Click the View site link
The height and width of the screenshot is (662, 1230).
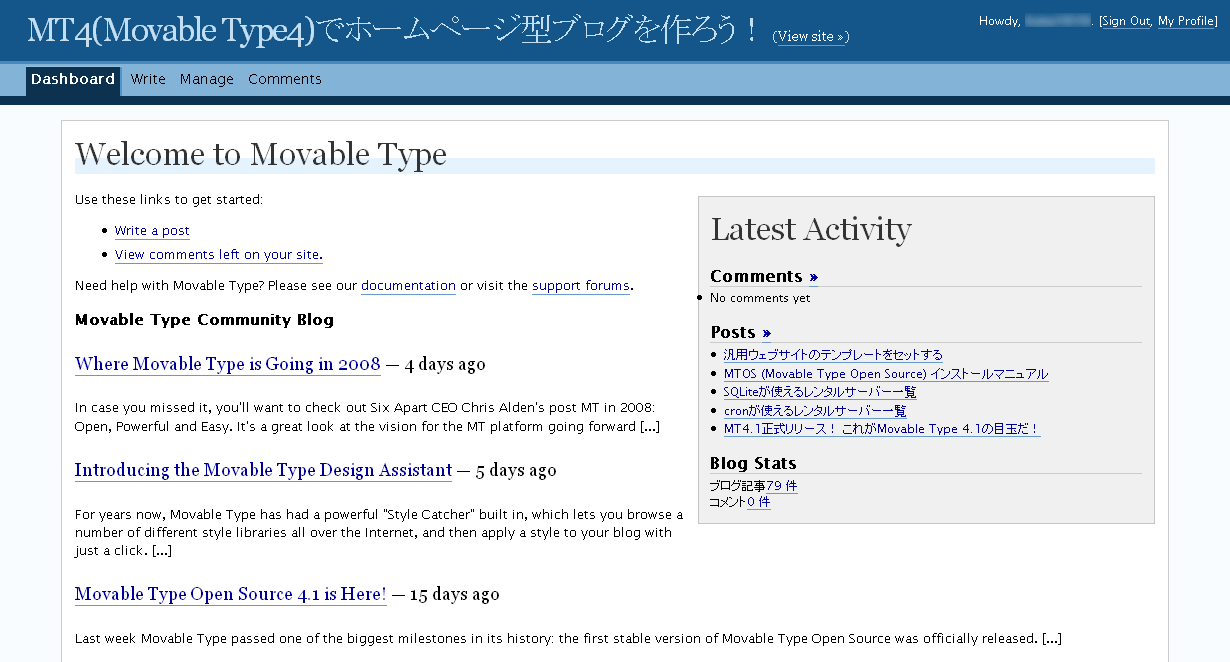click(x=810, y=37)
